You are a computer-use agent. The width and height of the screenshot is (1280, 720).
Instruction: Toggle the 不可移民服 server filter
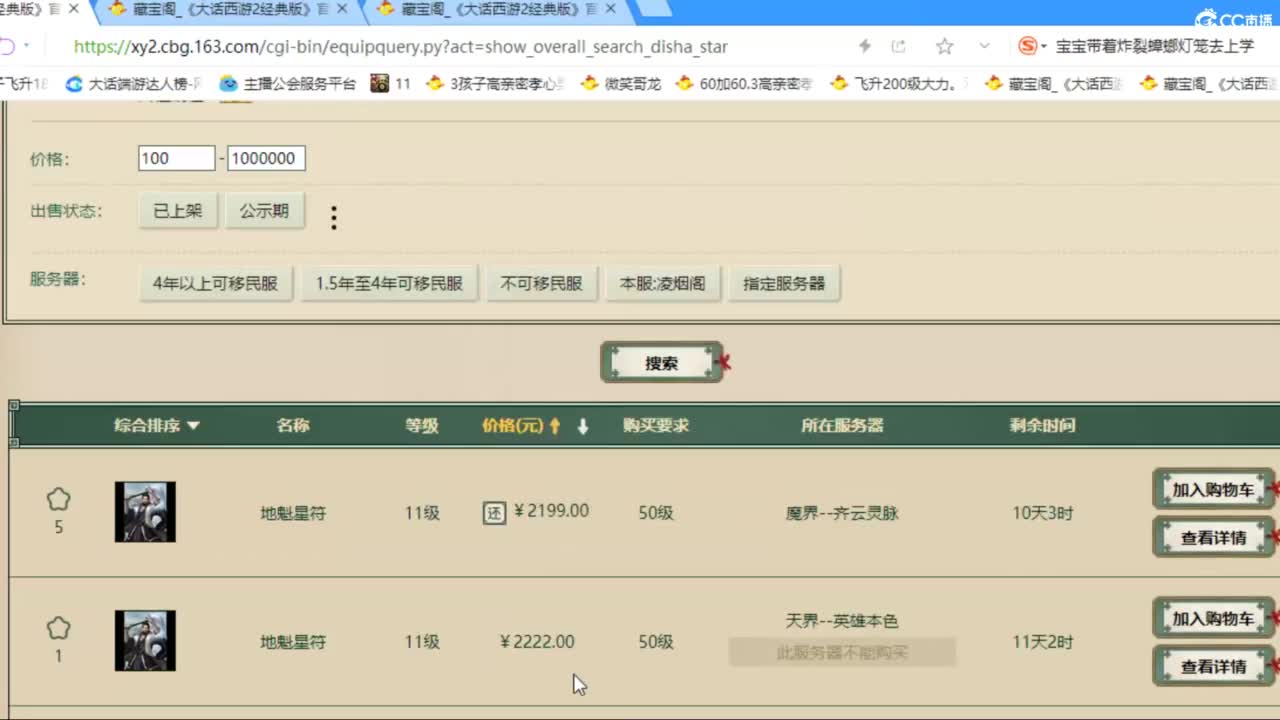(541, 284)
